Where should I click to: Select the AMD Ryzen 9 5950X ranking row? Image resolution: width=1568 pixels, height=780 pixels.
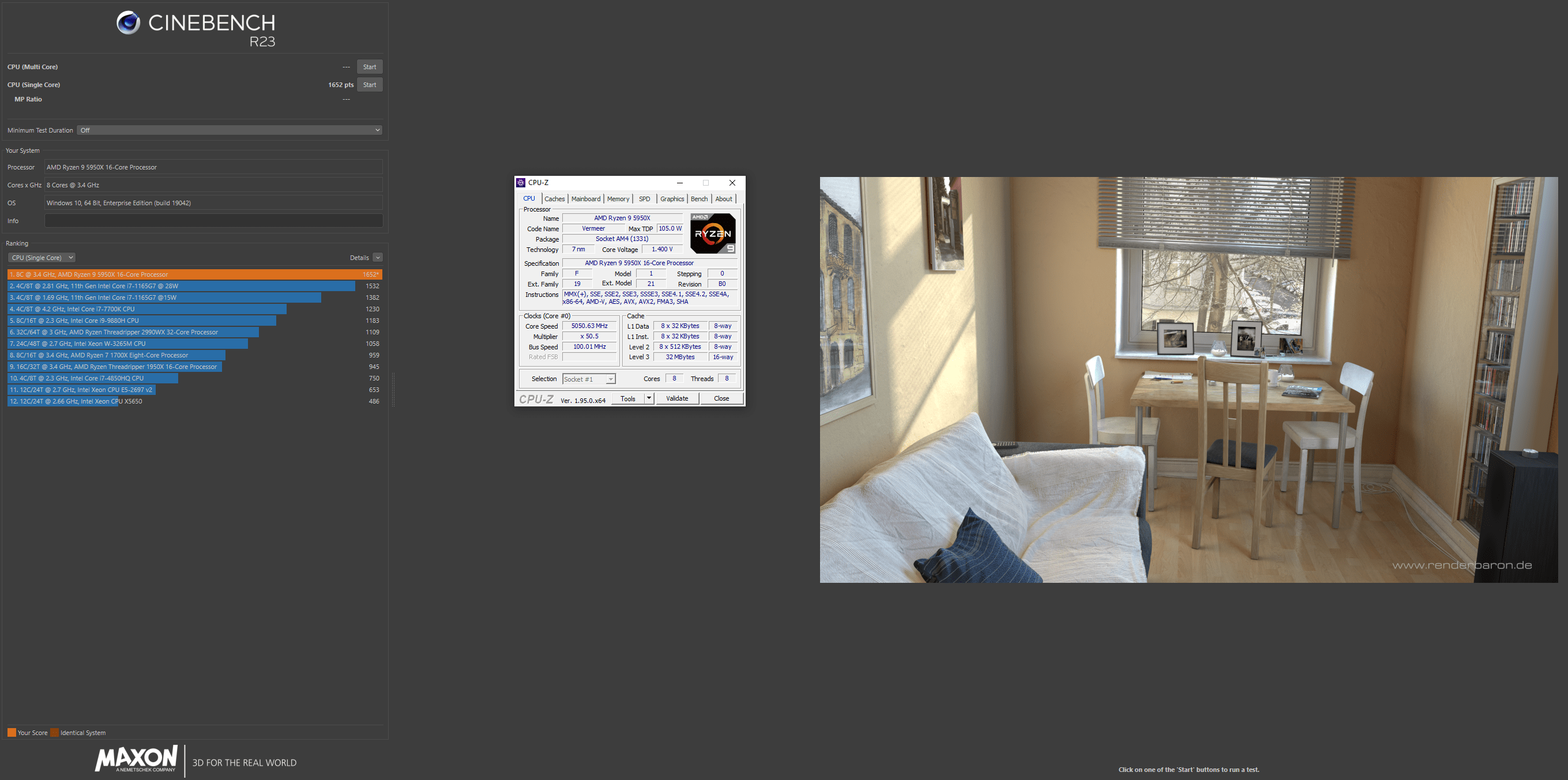tap(195, 274)
